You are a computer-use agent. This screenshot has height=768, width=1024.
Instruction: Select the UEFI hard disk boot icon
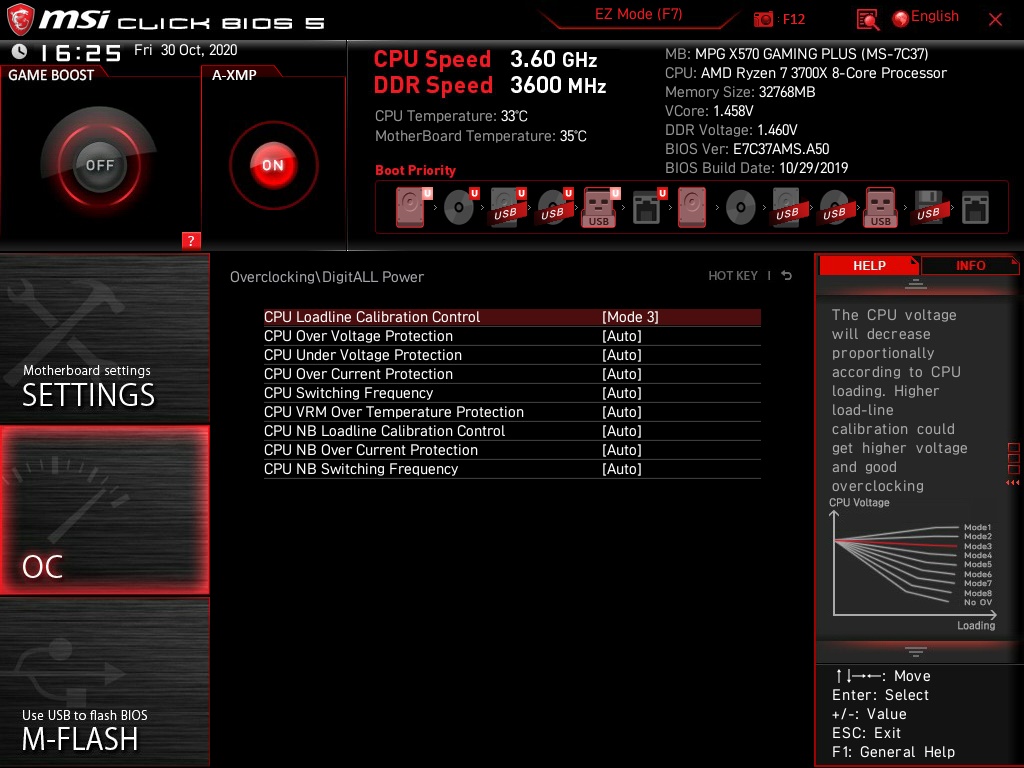pyautogui.click(x=413, y=207)
